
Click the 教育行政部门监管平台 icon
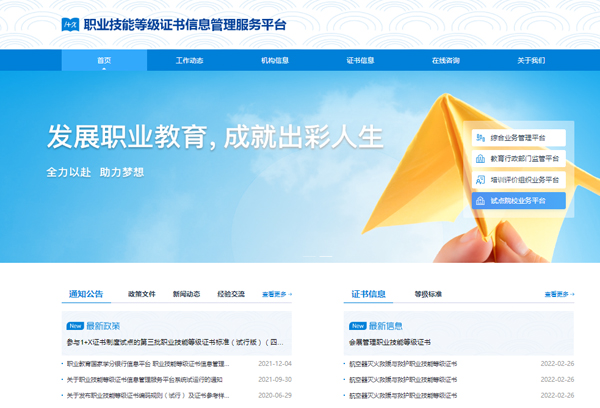click(481, 159)
